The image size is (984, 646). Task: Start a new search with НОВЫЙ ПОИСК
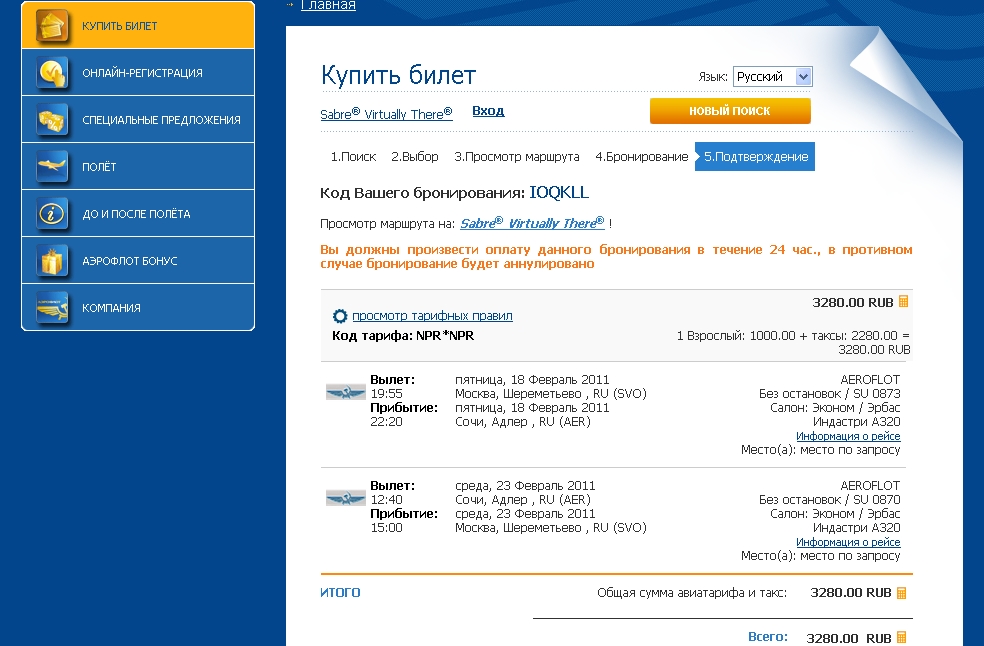[x=730, y=111]
